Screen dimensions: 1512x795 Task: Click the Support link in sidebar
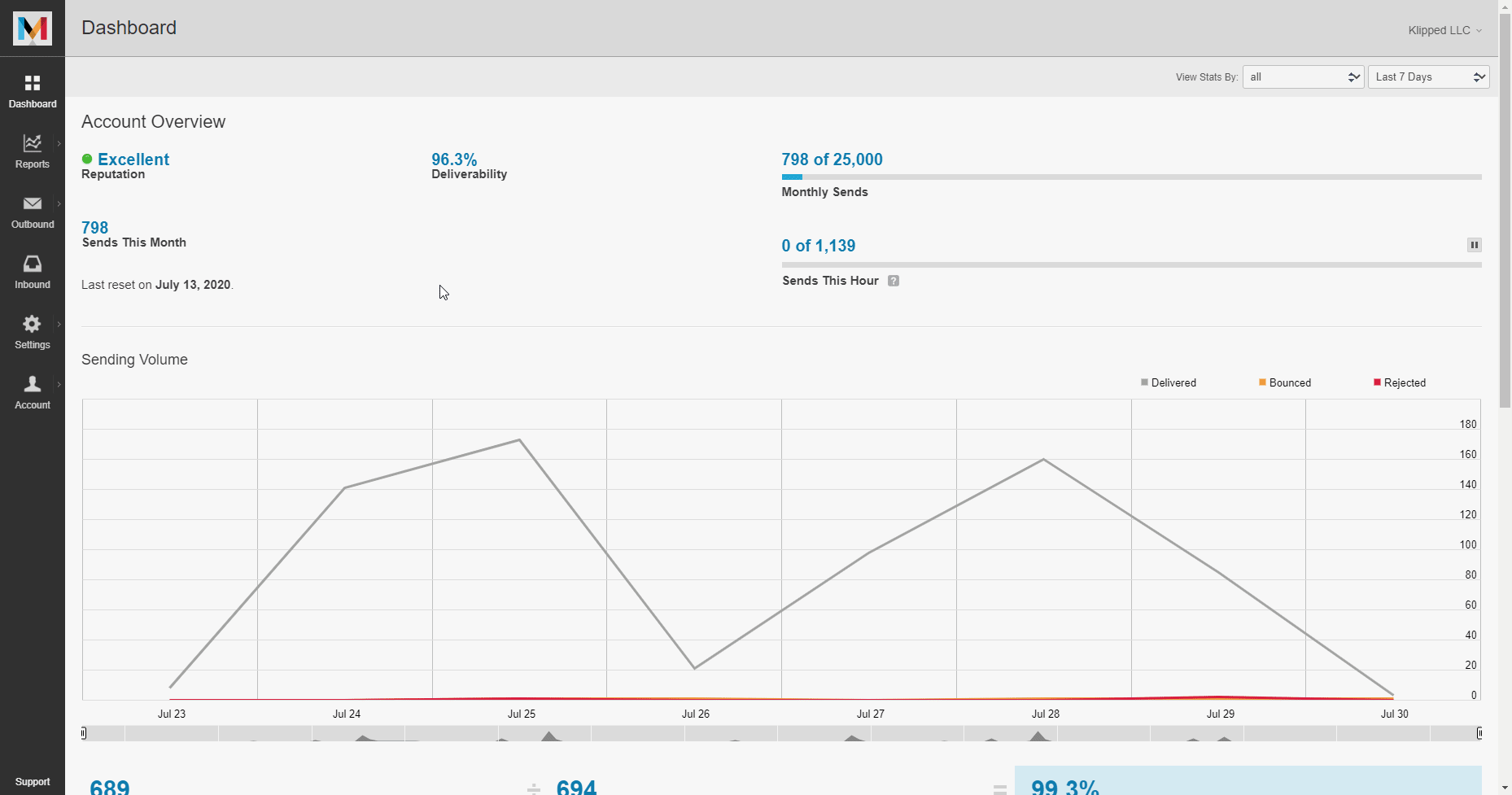pos(33,782)
